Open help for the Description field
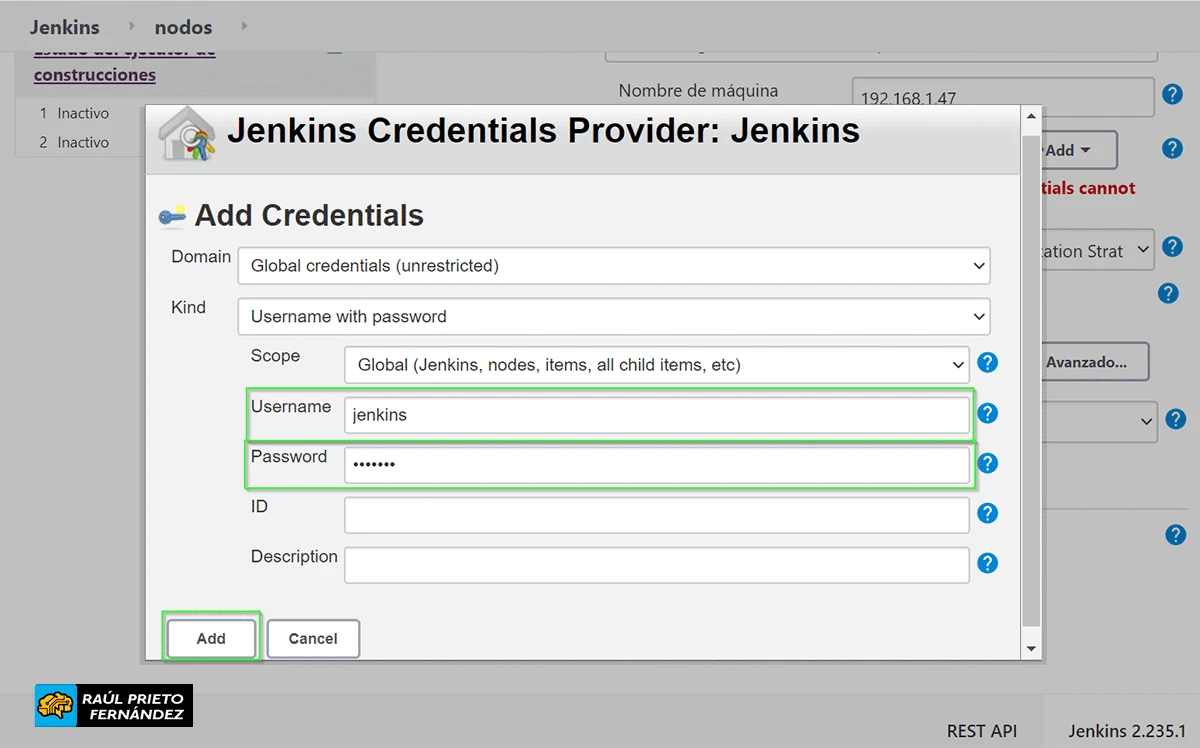This screenshot has width=1200, height=748. tap(987, 563)
